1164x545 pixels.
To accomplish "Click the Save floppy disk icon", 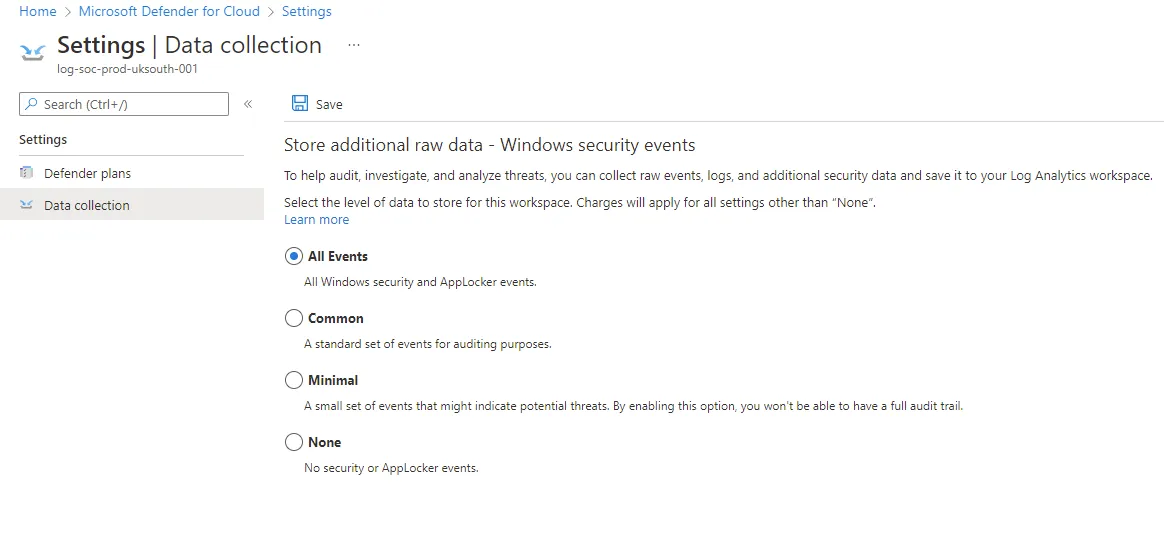I will point(300,104).
